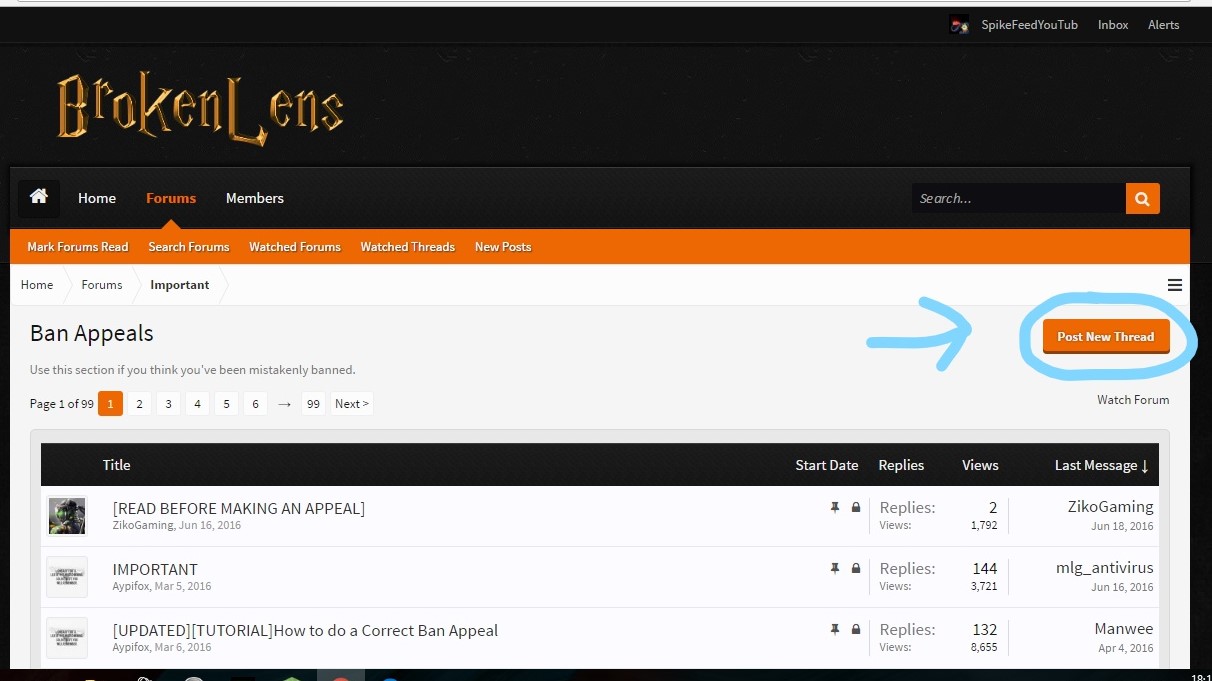Sort threads by Start Date column
This screenshot has width=1212, height=681.
[x=827, y=465]
